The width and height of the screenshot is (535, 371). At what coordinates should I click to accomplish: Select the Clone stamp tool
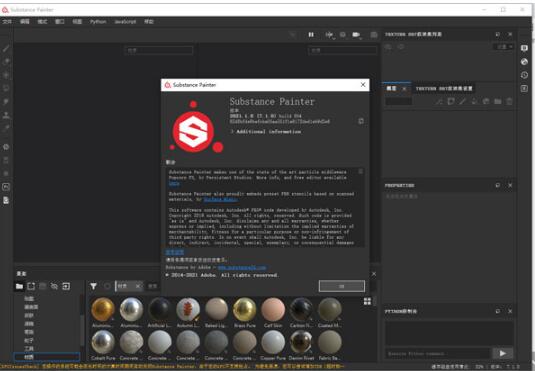(x=6, y=115)
